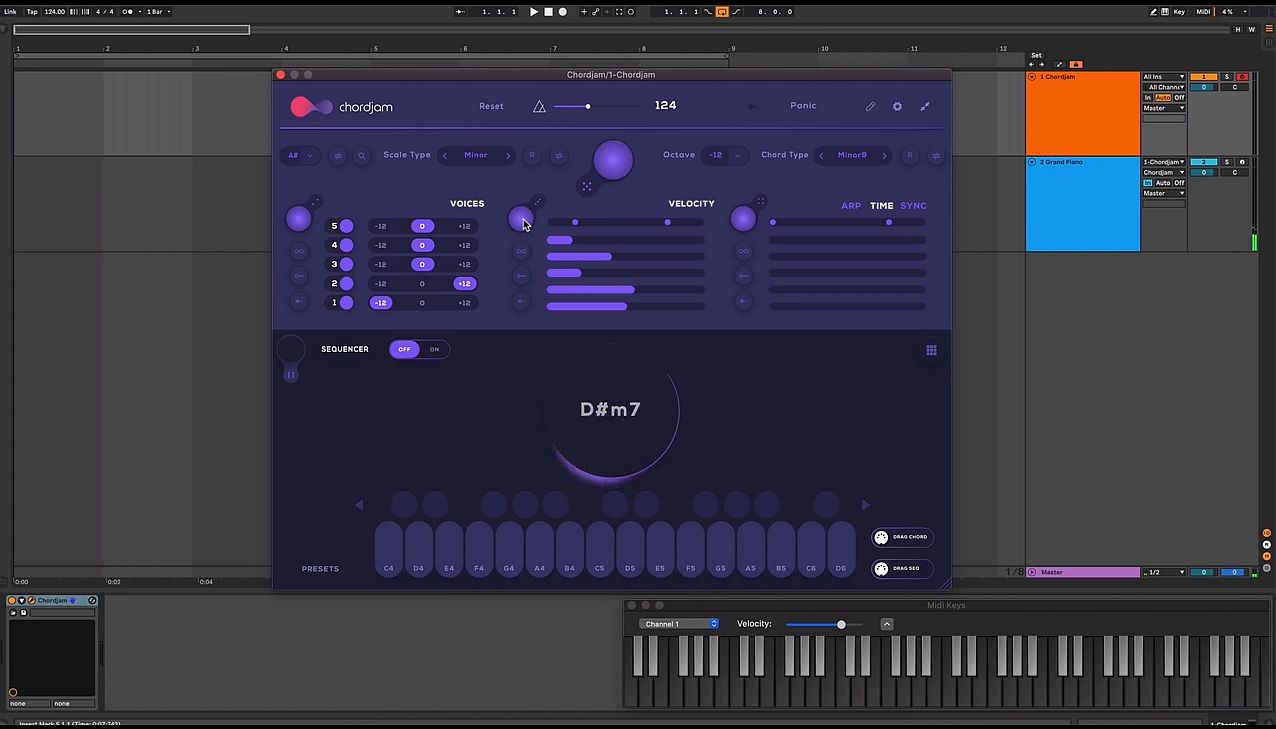Open the A# root key dropdown
The height and width of the screenshot is (729, 1276).
(x=301, y=155)
